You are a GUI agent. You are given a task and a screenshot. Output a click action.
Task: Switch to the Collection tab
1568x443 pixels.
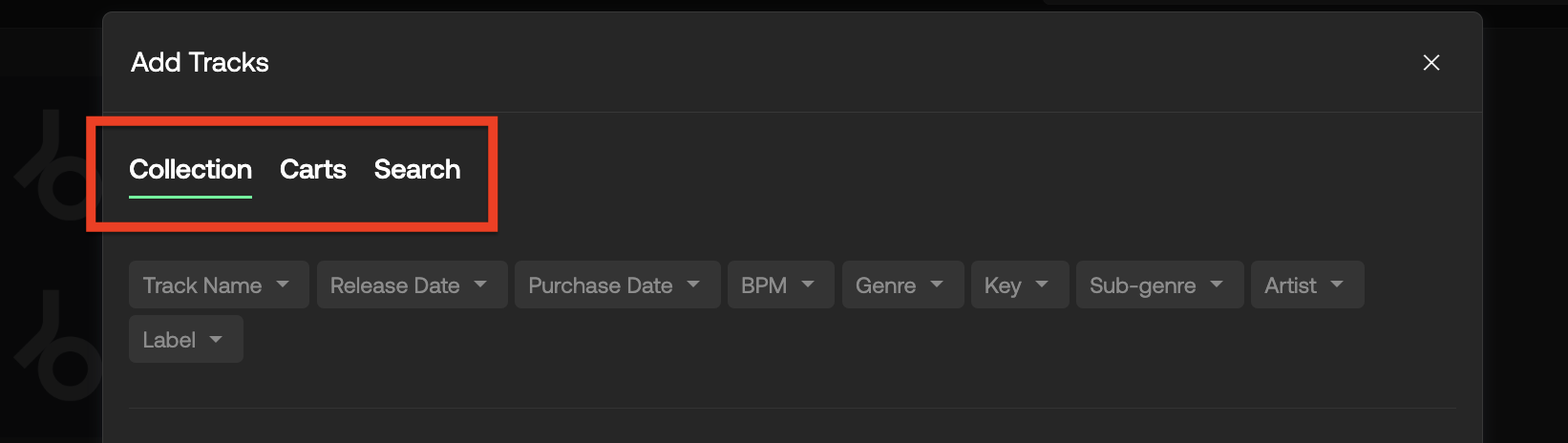191,169
